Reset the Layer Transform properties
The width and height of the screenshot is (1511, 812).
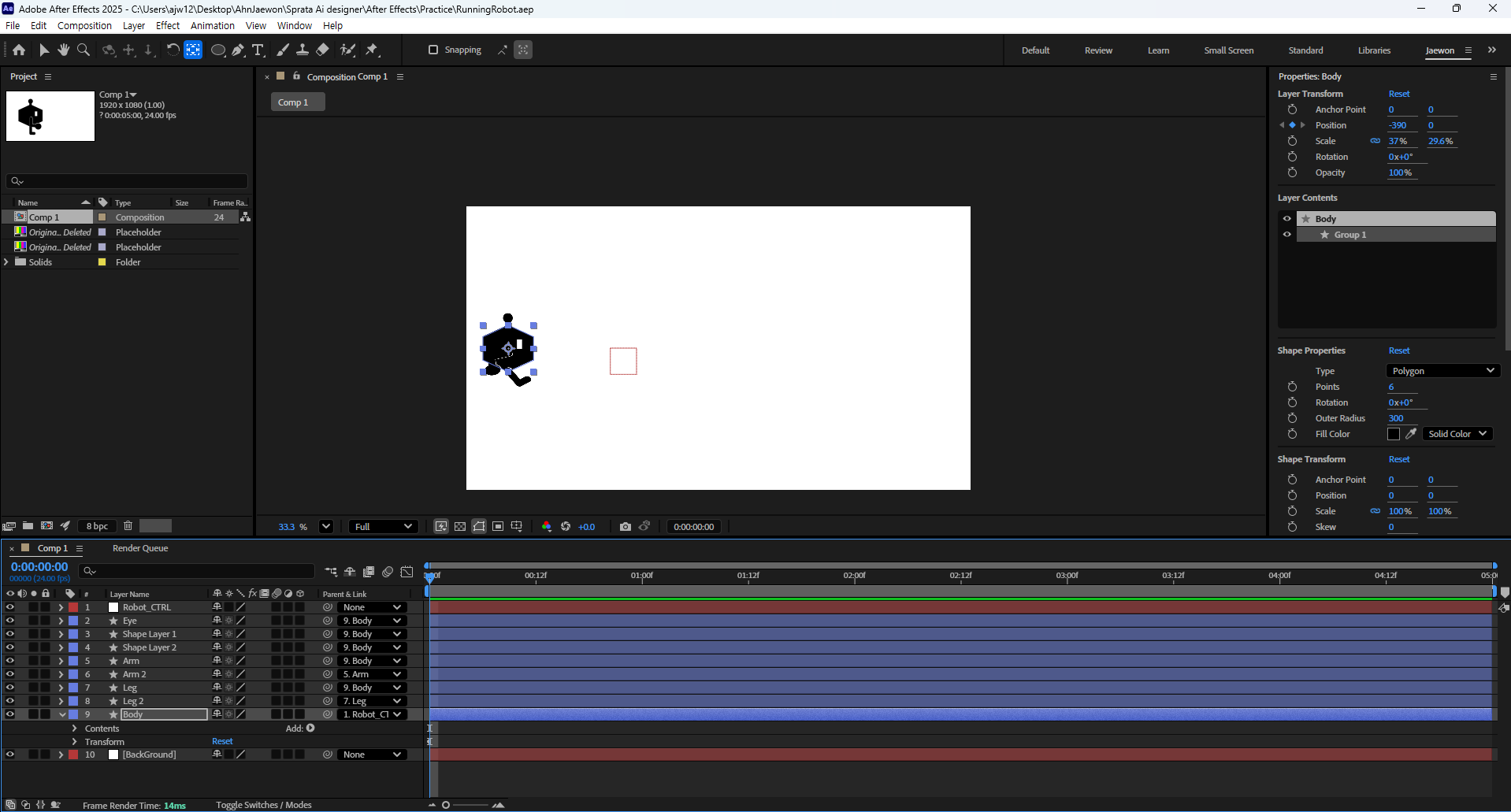[x=1399, y=94]
